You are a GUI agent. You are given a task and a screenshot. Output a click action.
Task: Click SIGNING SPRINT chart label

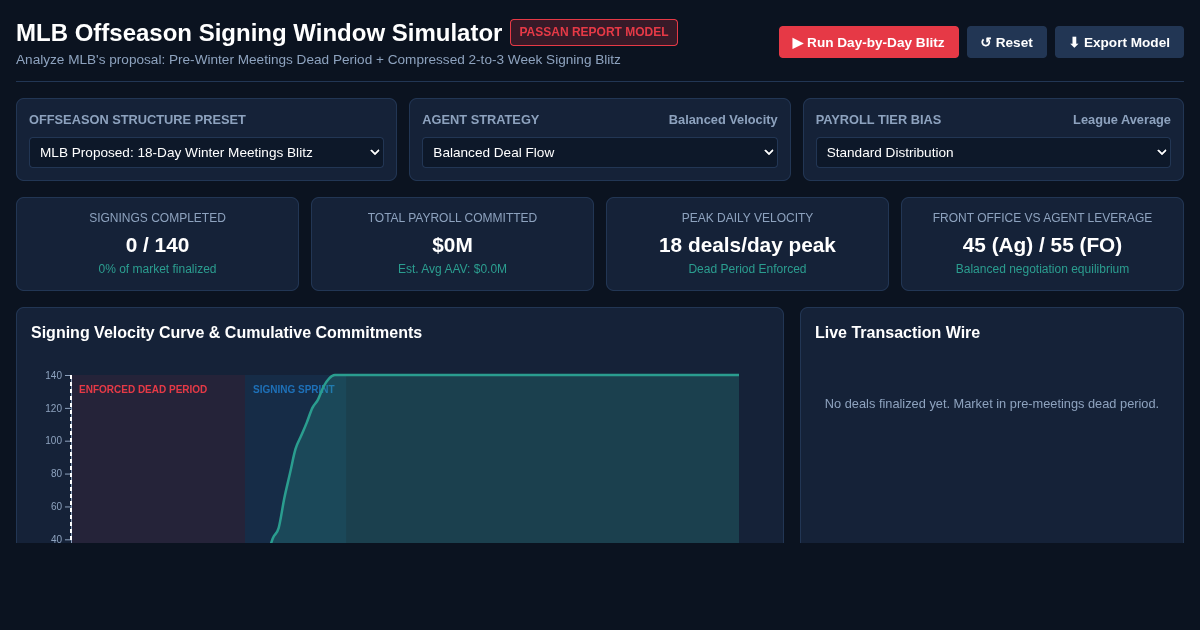(x=294, y=390)
